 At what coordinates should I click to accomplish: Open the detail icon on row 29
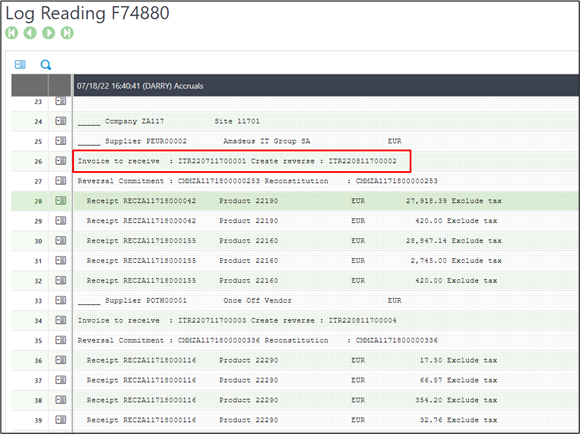click(61, 221)
